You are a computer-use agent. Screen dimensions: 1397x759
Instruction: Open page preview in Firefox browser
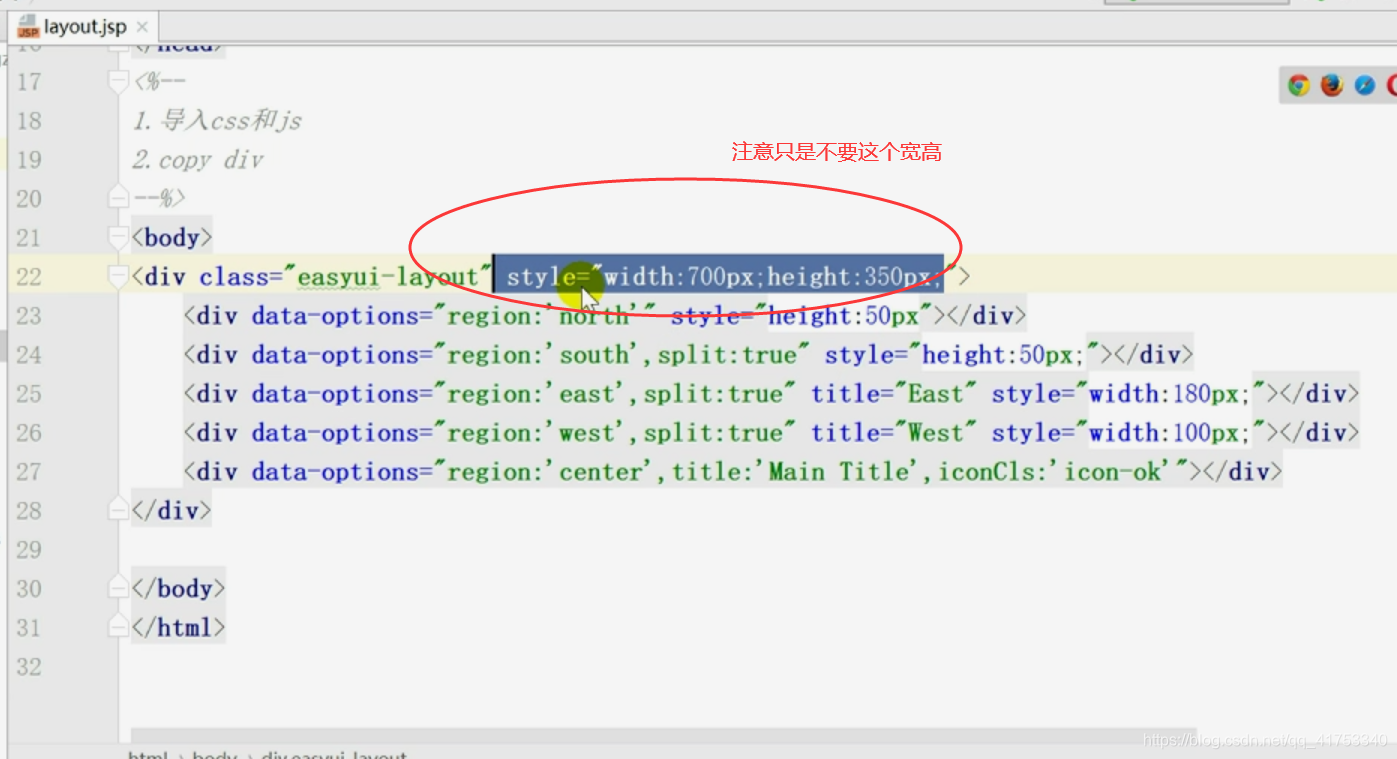1332,85
